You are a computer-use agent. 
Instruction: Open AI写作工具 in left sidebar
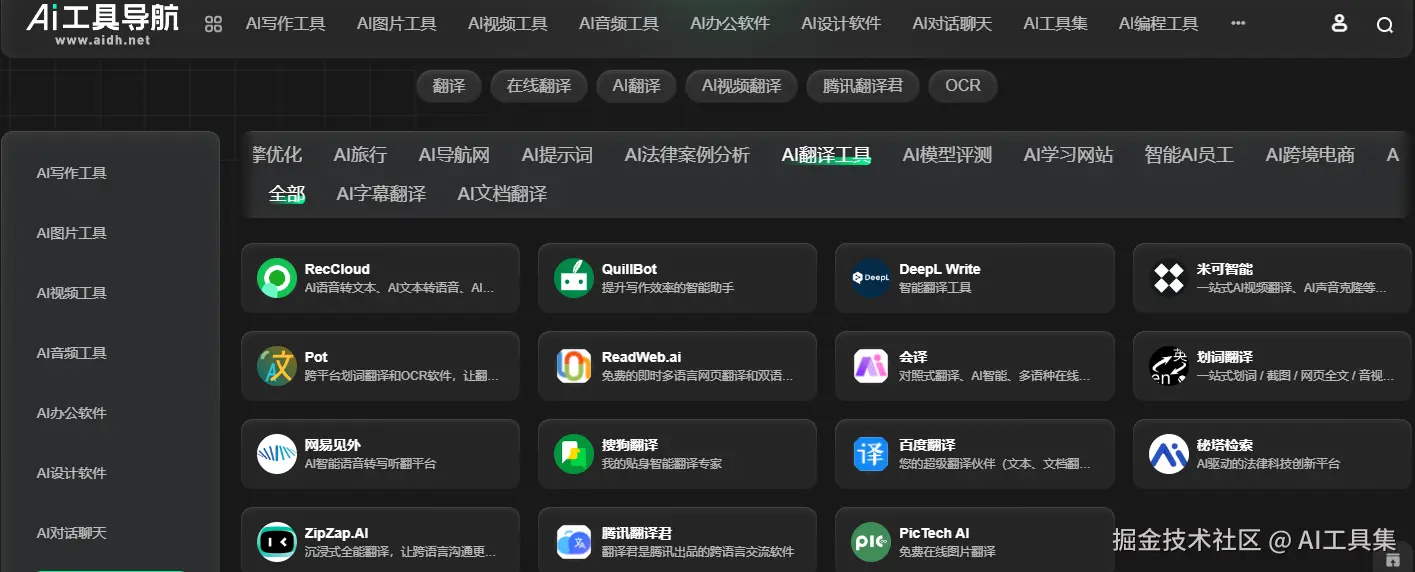point(72,173)
